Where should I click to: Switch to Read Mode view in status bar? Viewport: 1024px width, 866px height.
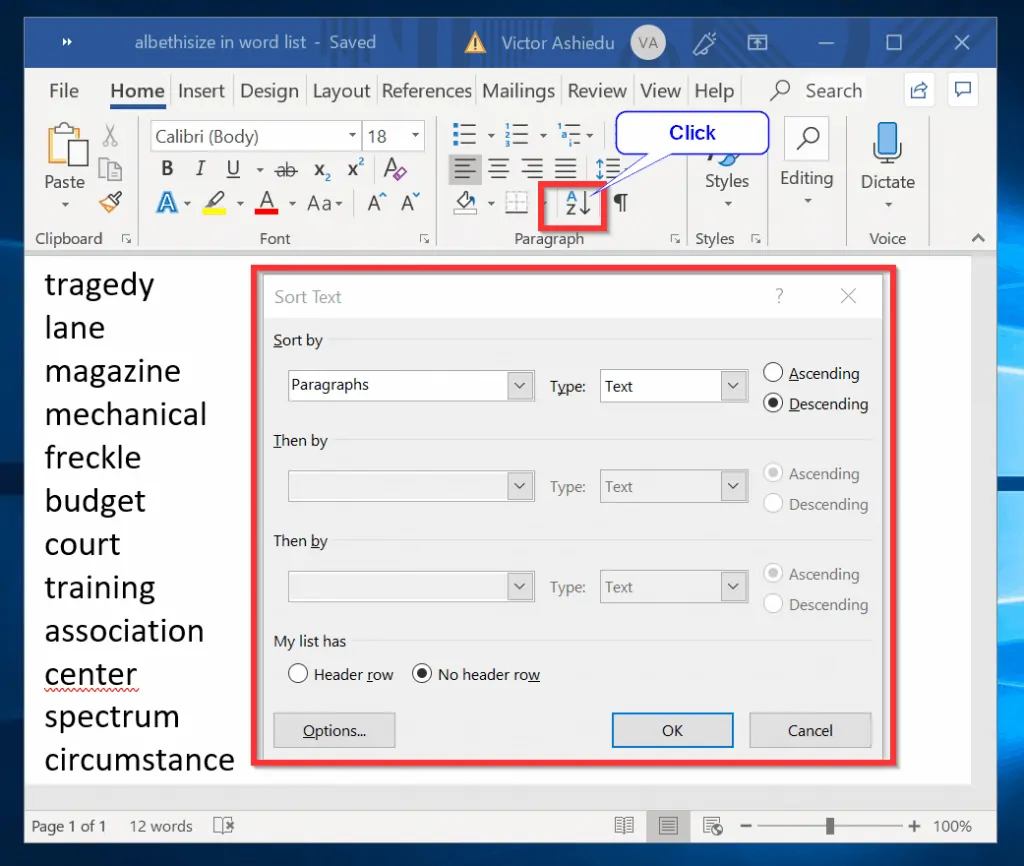[x=624, y=826]
